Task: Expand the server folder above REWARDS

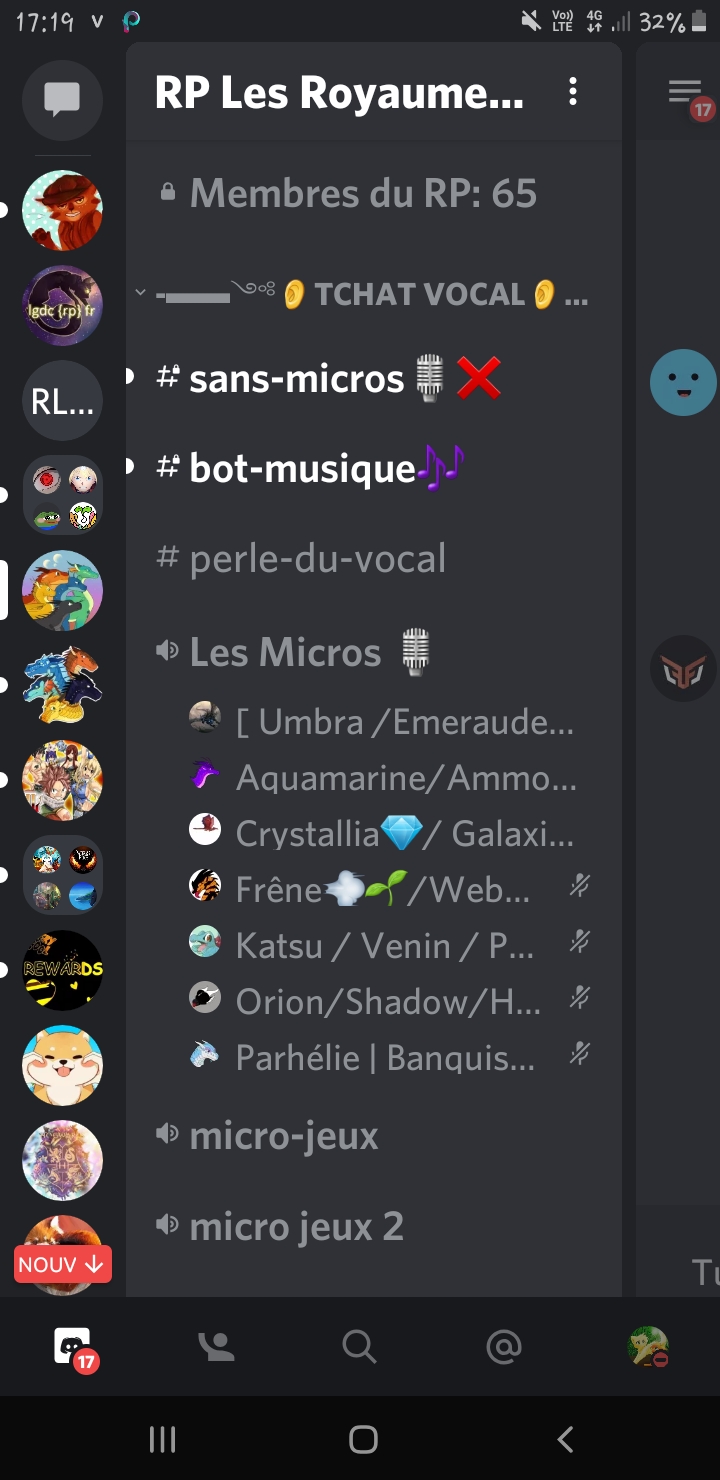Action: (62, 875)
